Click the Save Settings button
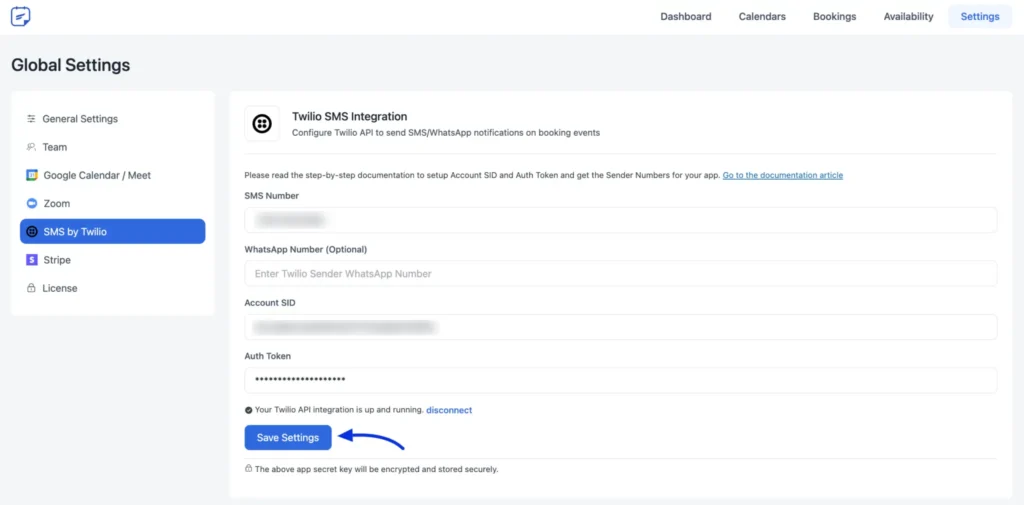The width and height of the screenshot is (1024, 505). tap(288, 438)
